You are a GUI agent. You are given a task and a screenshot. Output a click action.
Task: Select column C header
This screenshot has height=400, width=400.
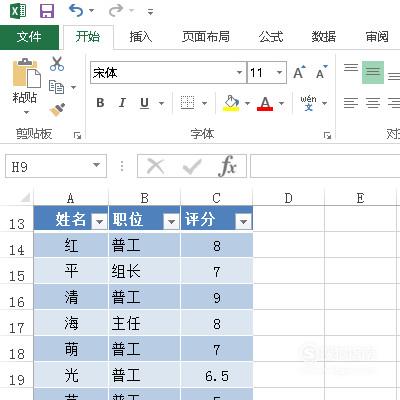(217, 198)
